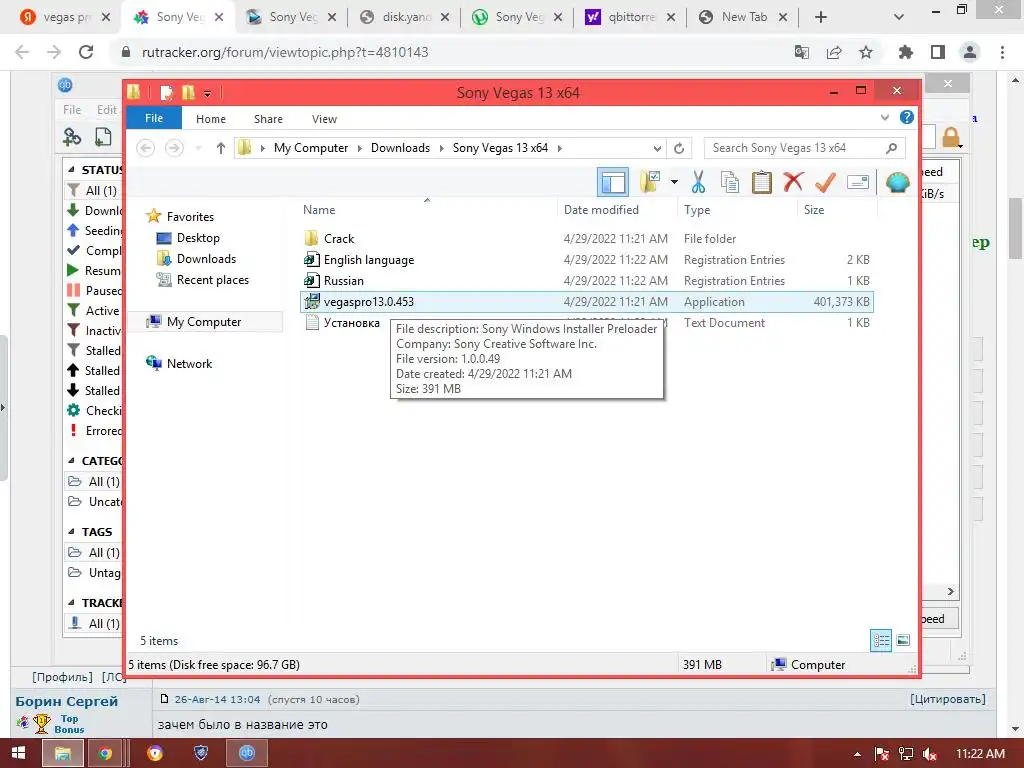Click qBittorrent add torrent file icon
Viewport: 1024px width, 768px height.
[103, 136]
